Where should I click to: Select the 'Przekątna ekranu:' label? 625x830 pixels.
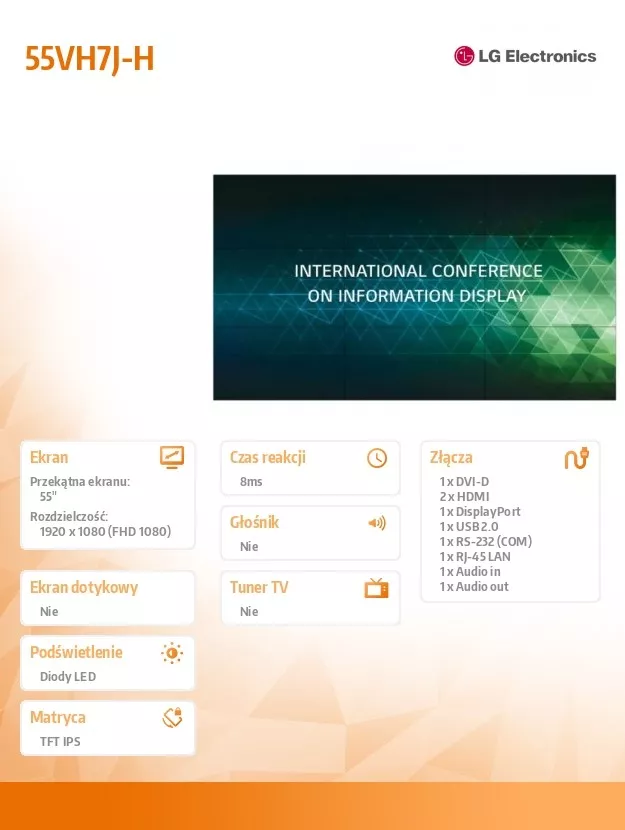pos(80,482)
